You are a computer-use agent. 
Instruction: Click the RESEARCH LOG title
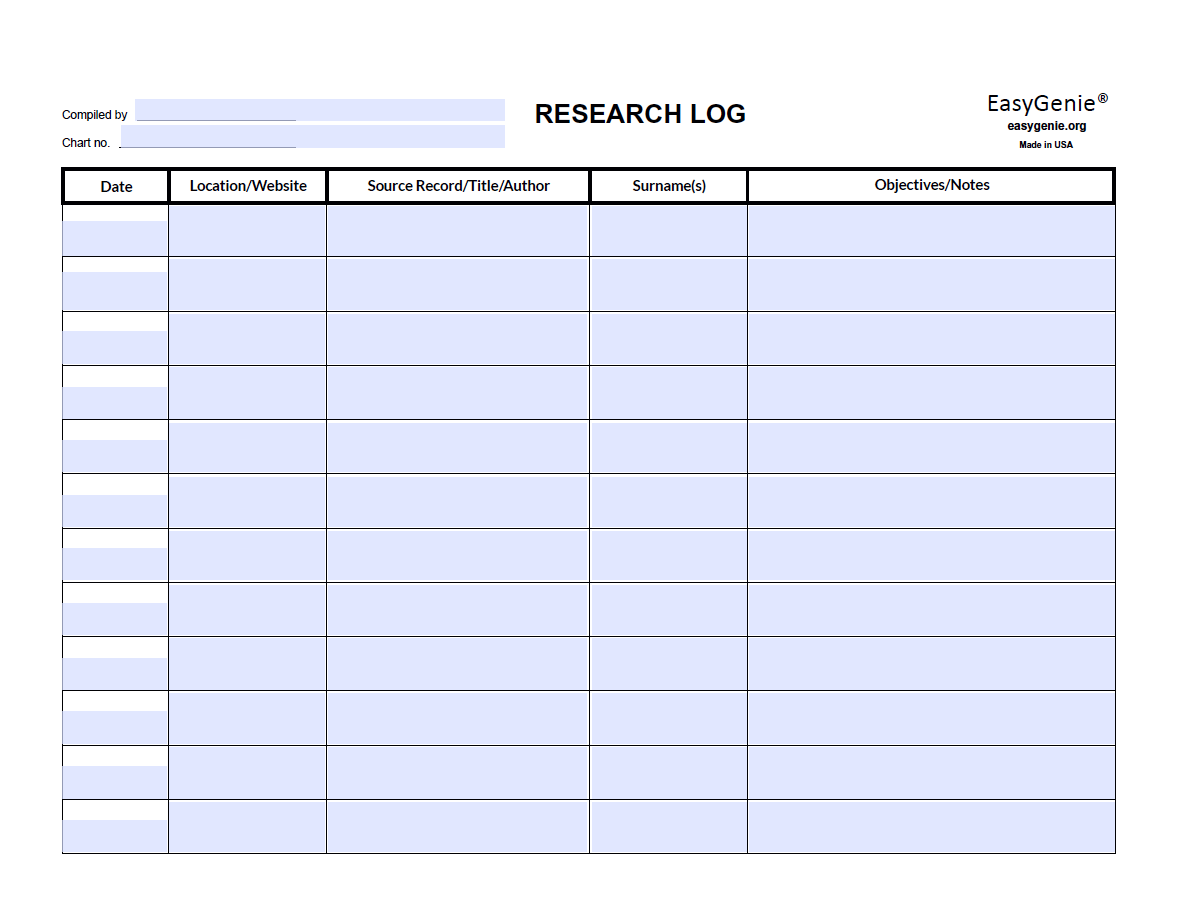pos(640,114)
